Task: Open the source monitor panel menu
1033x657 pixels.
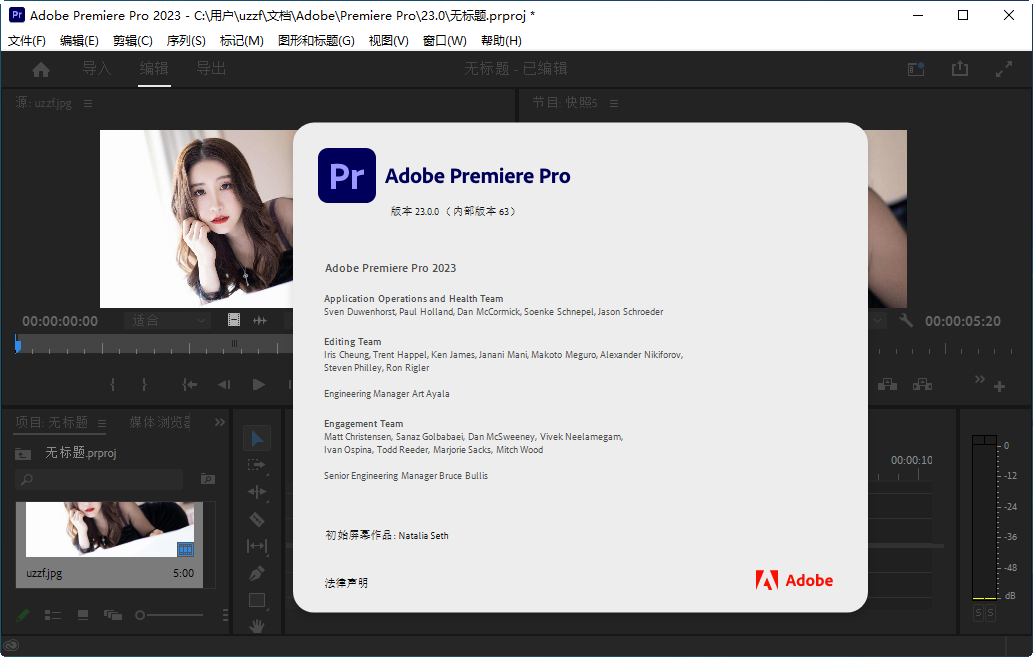Action: [89, 102]
